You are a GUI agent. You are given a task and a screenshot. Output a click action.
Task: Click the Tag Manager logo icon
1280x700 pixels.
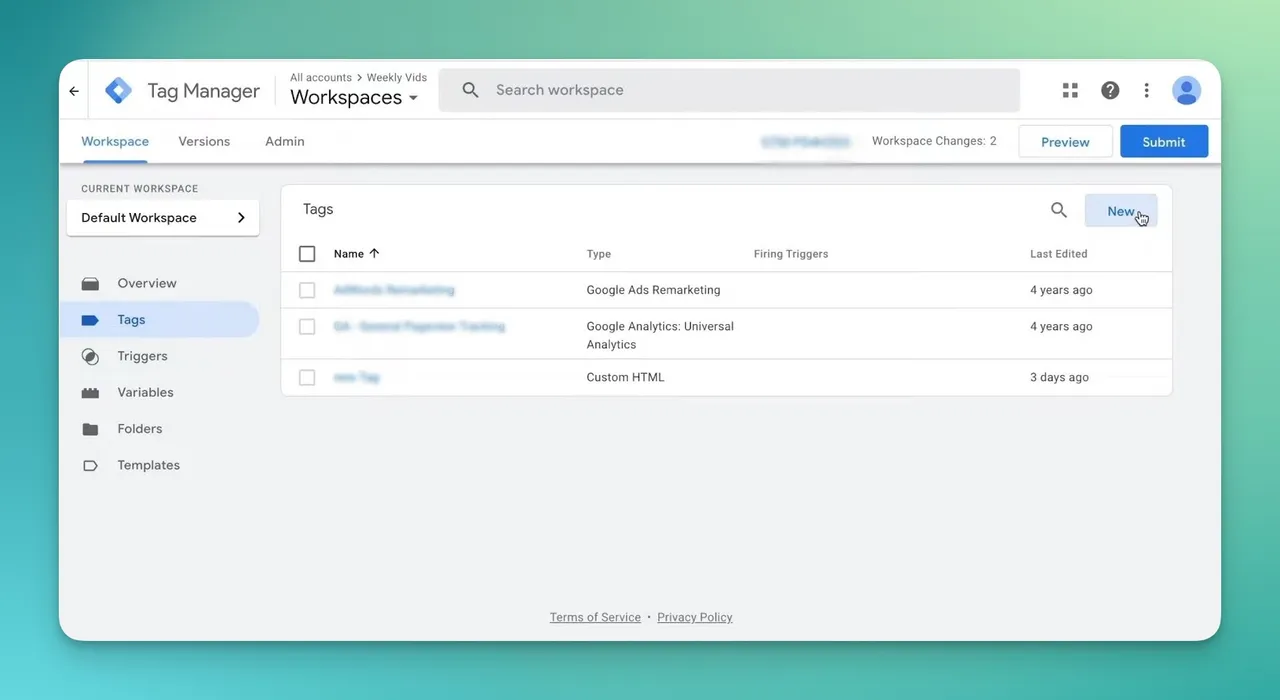tap(119, 91)
